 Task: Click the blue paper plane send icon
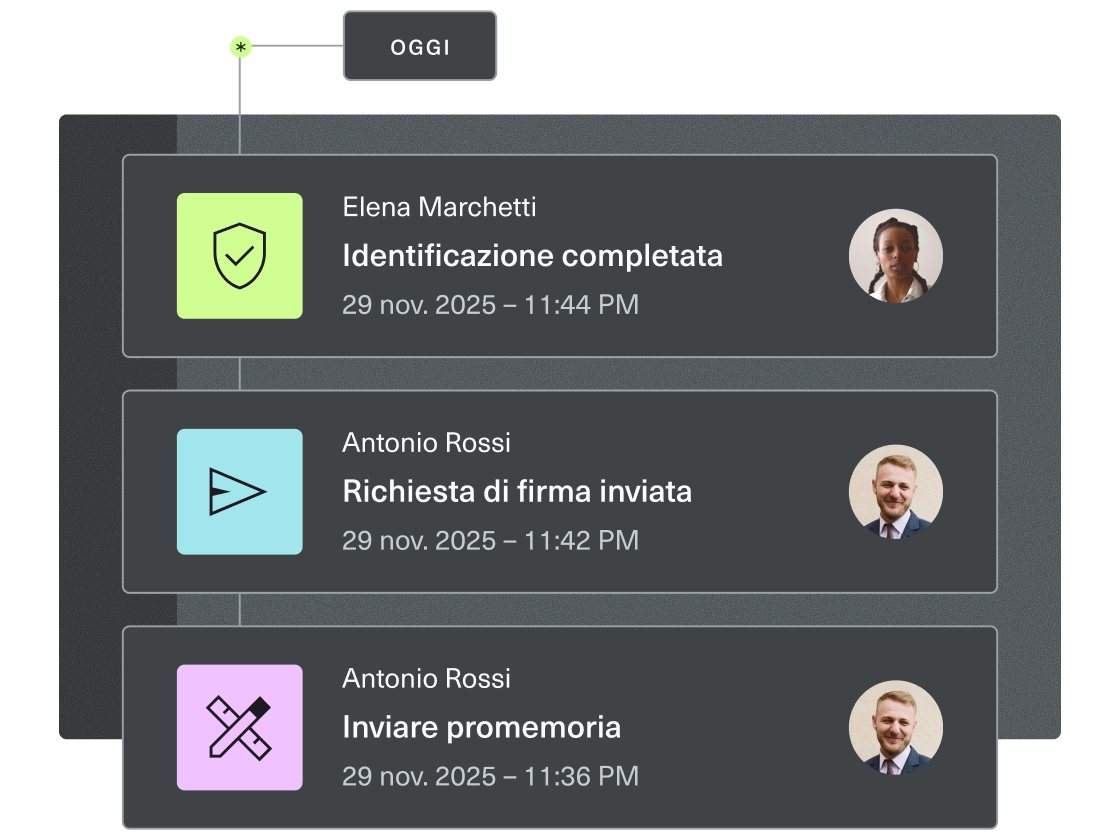240,492
